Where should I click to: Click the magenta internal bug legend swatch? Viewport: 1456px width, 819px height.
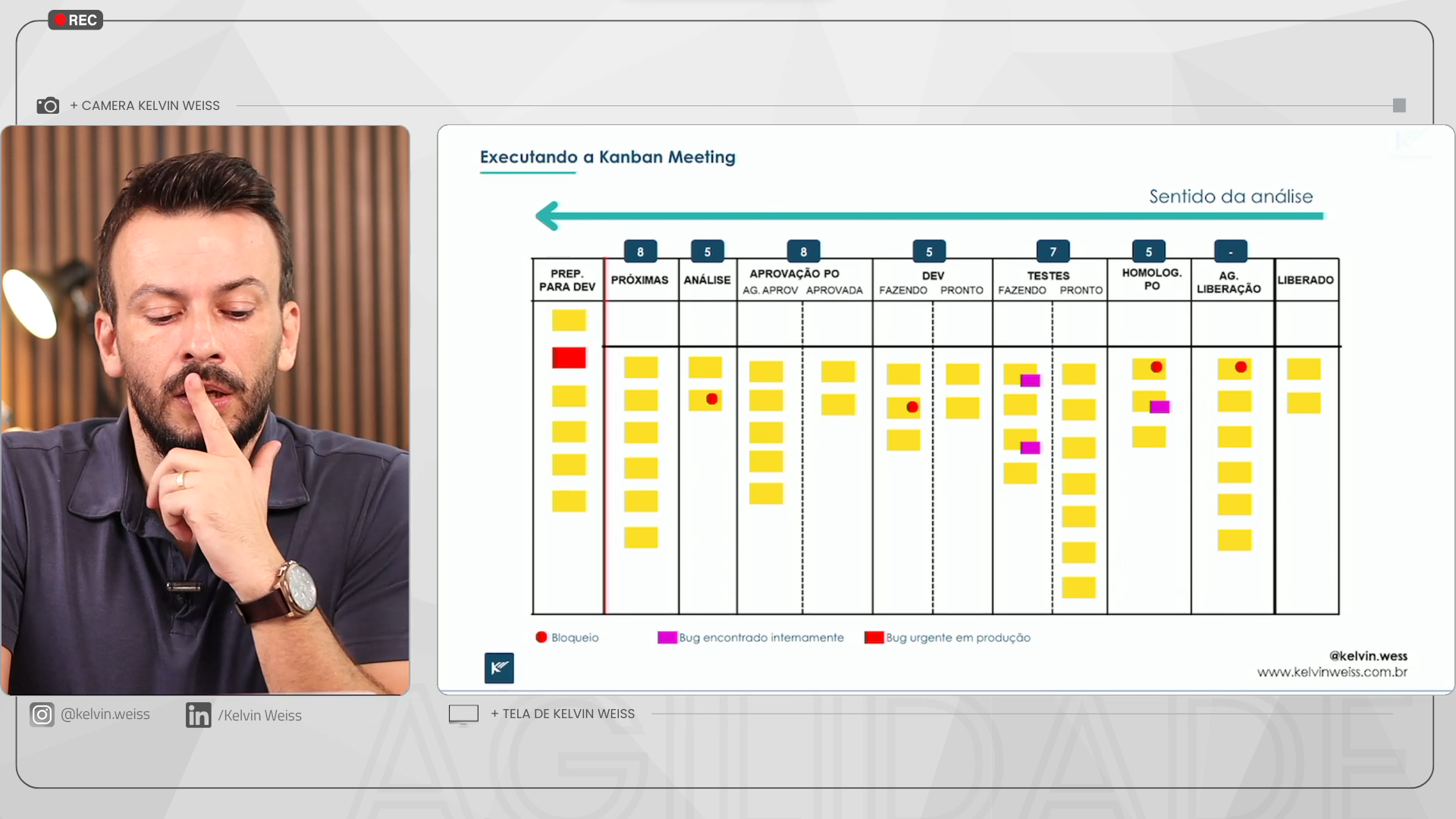point(667,637)
